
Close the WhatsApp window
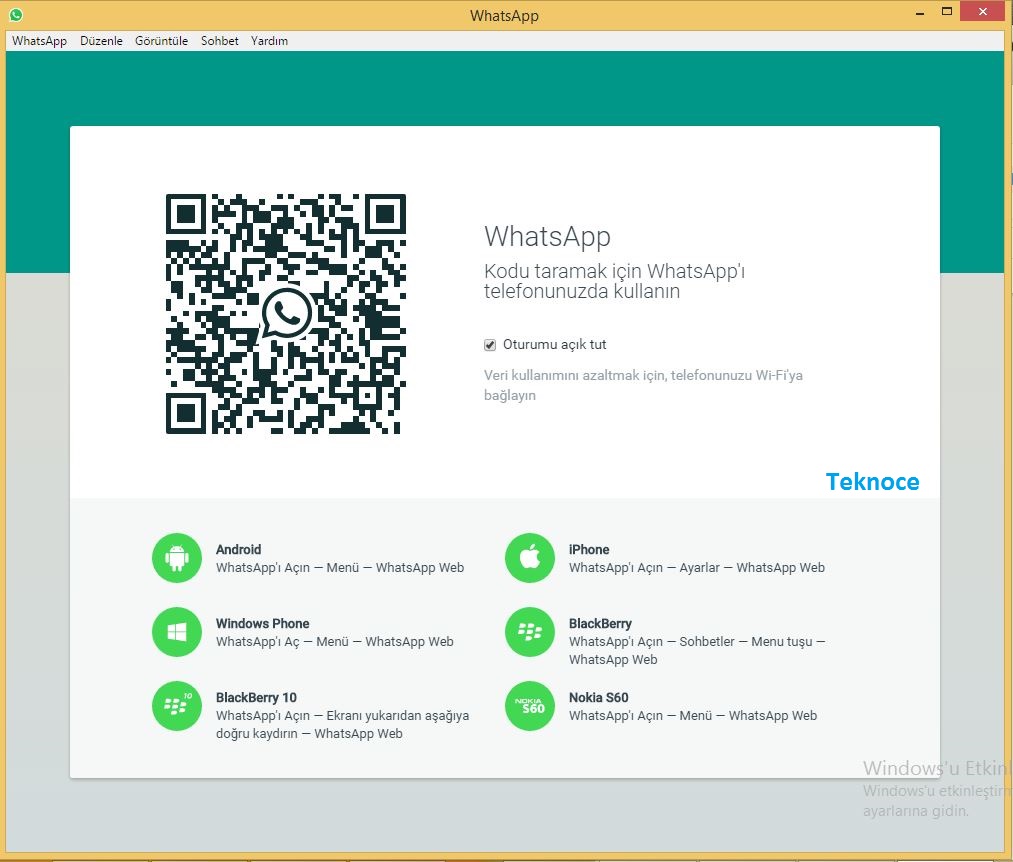[x=983, y=12]
